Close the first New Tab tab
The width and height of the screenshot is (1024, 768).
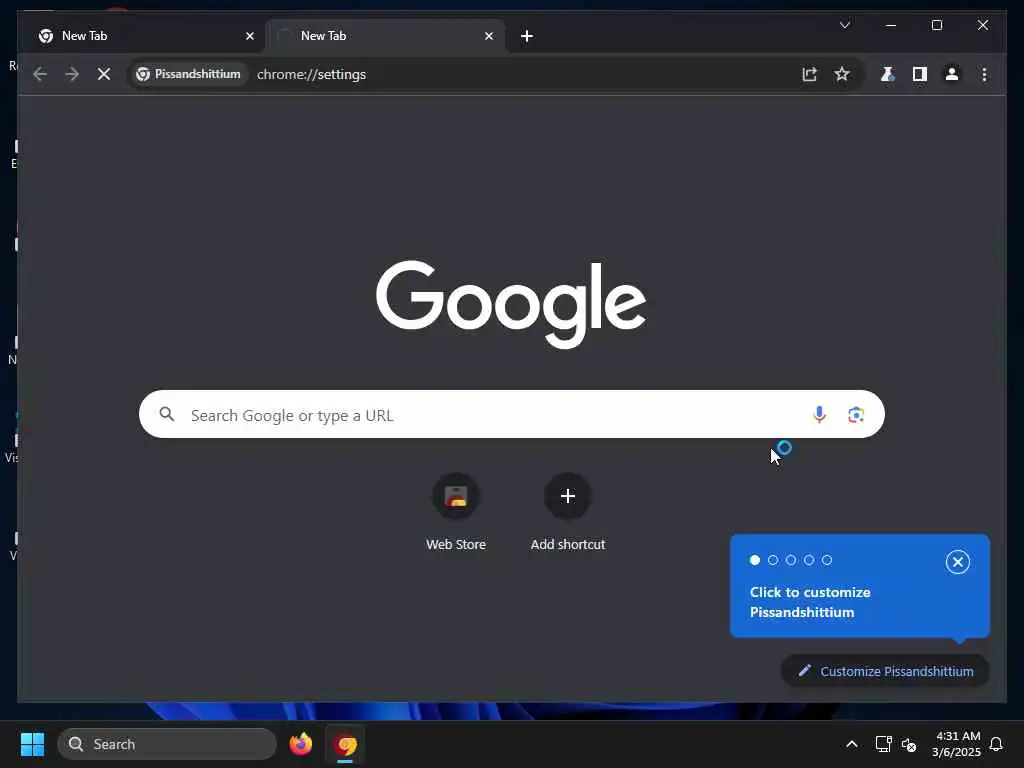(249, 36)
